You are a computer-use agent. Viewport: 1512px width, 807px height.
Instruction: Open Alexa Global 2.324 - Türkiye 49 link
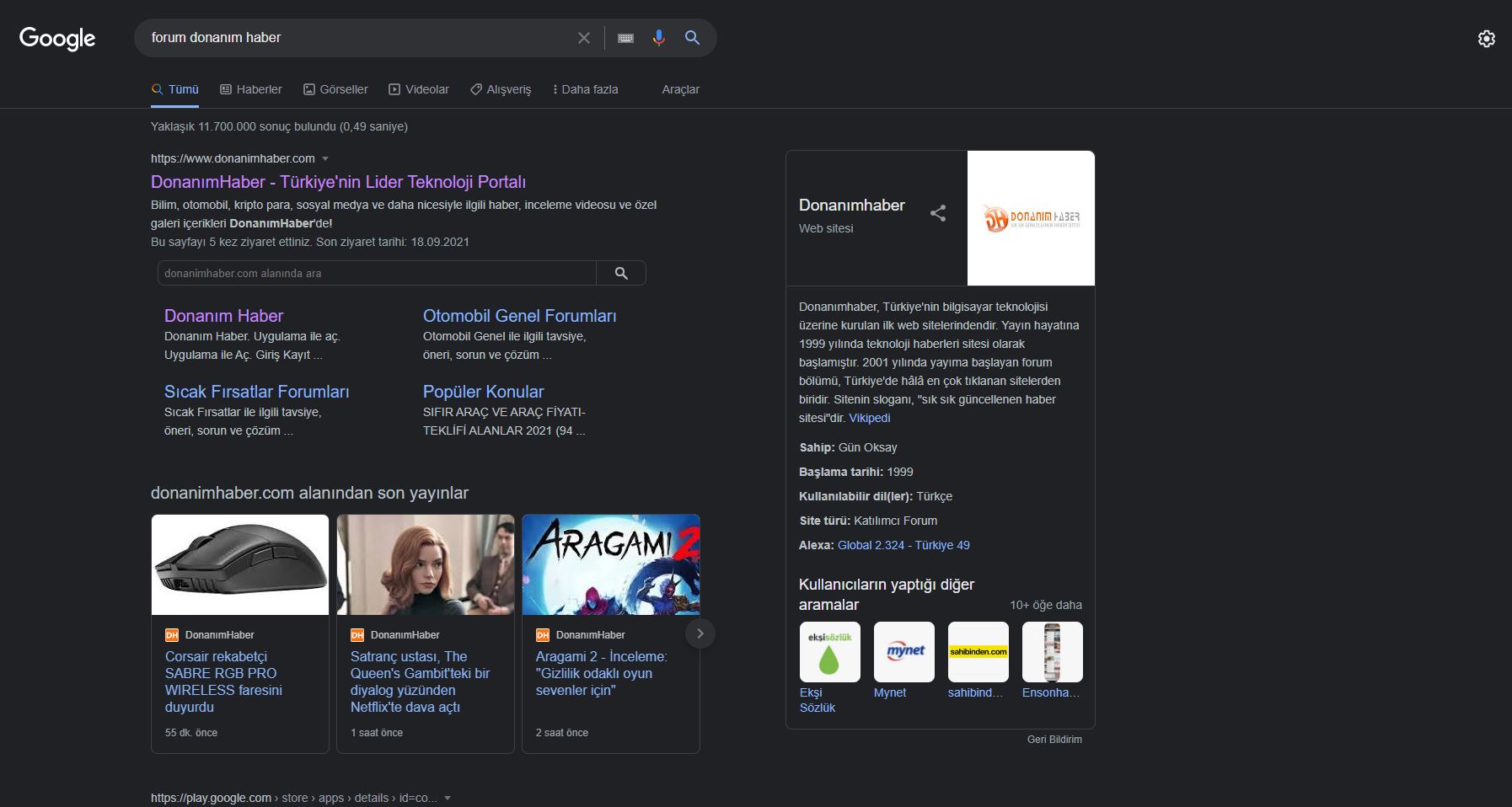click(x=903, y=545)
